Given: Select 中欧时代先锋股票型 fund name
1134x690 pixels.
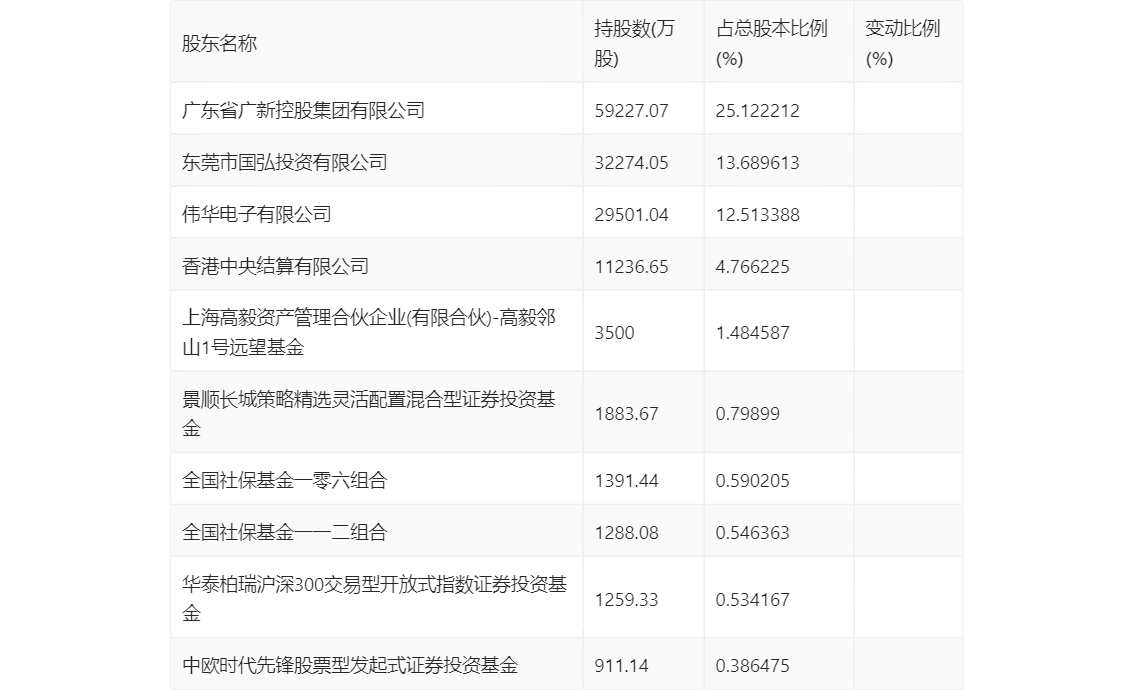Looking at the screenshot, I should click(350, 665).
